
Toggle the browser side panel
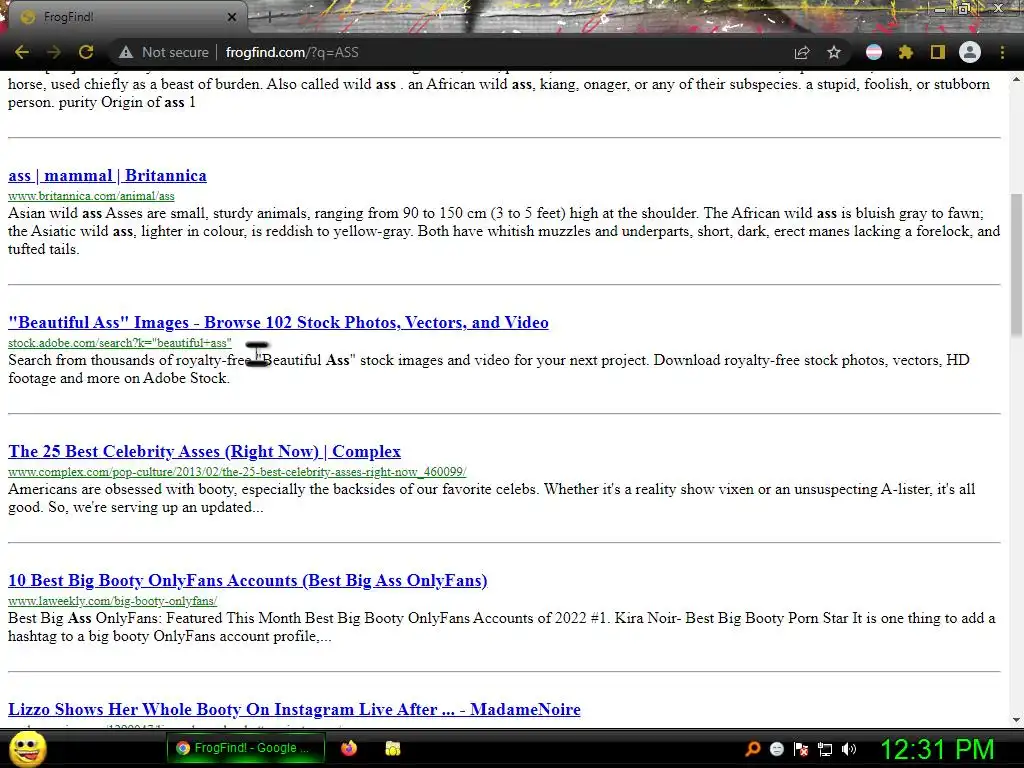[938, 52]
